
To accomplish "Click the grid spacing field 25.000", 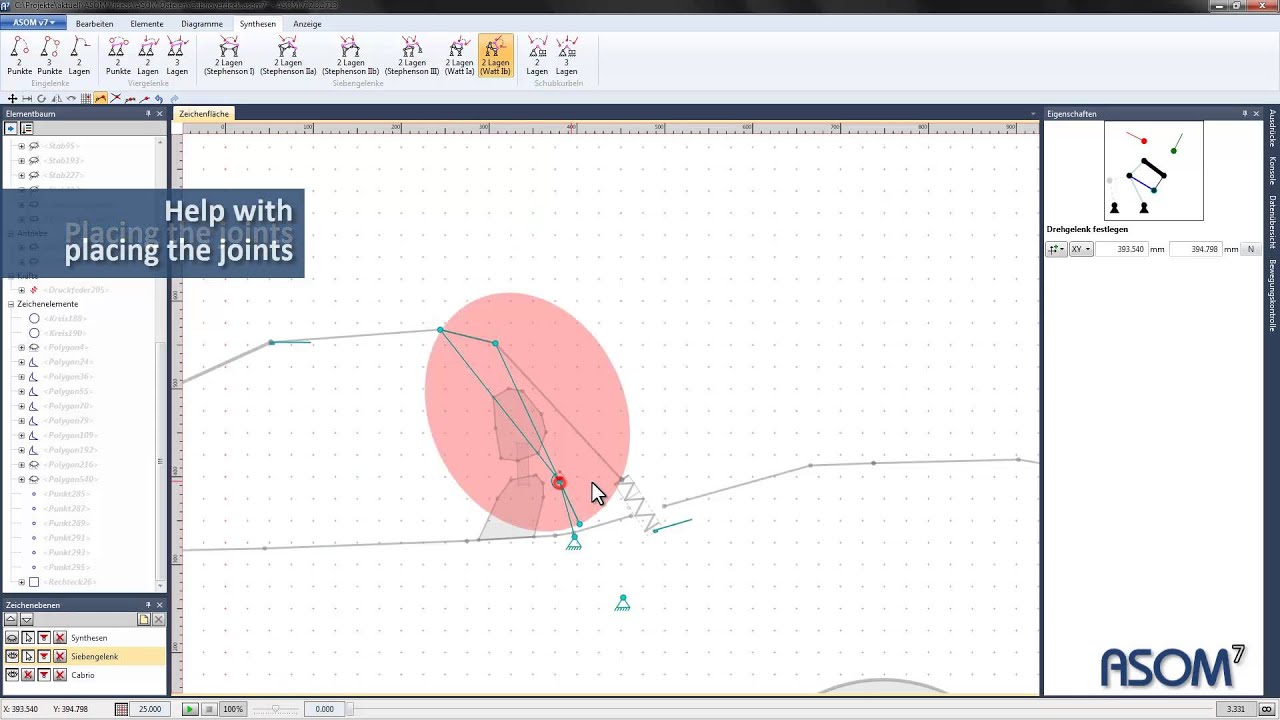I will (x=150, y=709).
